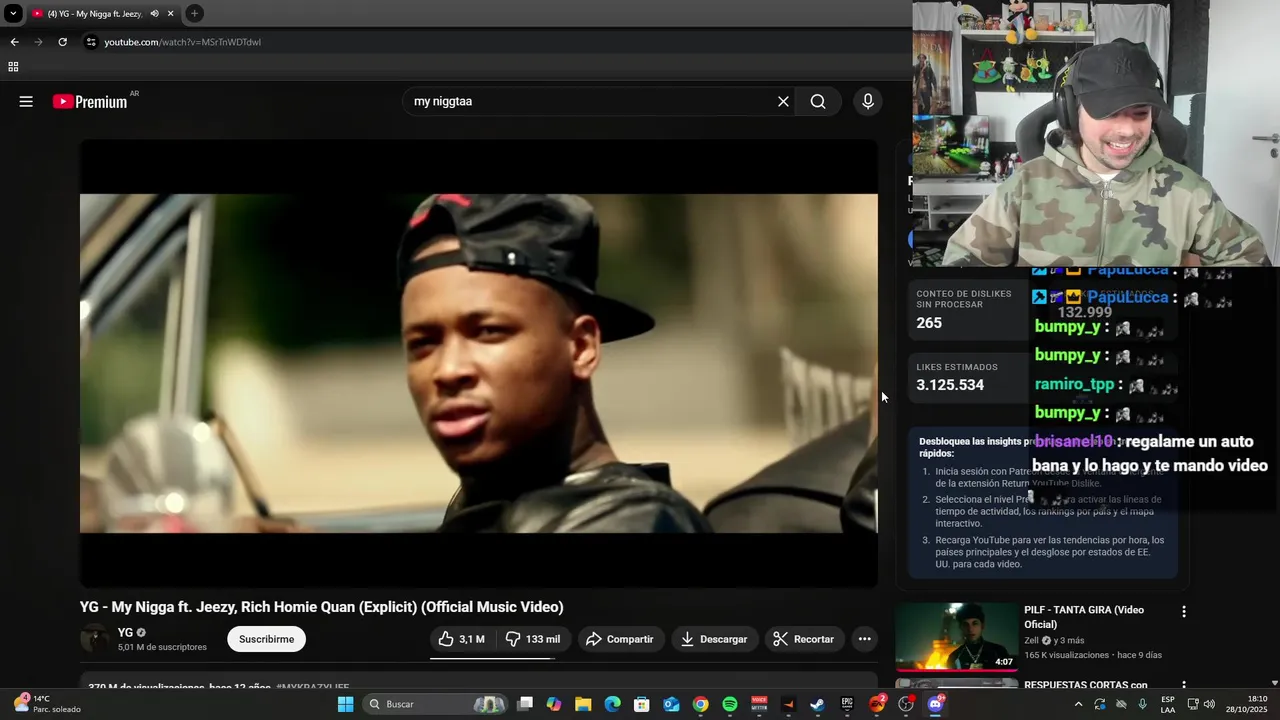Click the video title text below player
The height and width of the screenshot is (720, 1280).
pyautogui.click(x=321, y=607)
